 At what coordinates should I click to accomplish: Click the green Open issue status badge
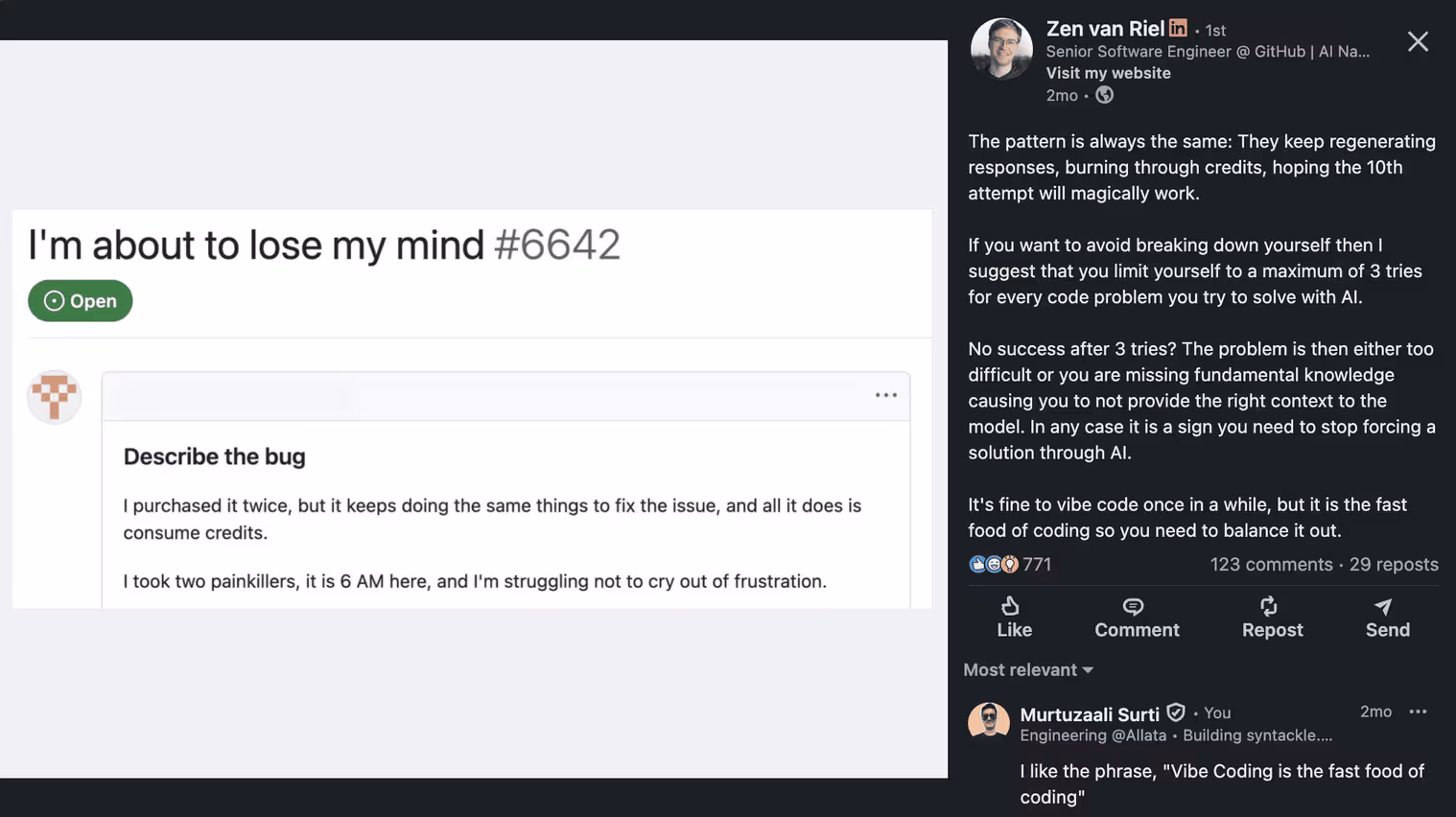[81, 301]
